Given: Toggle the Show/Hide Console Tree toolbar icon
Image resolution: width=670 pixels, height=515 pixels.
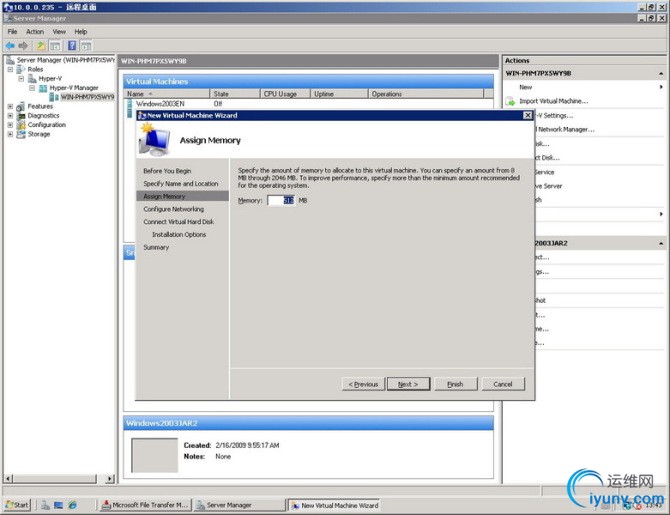Looking at the screenshot, I should 55,46.
